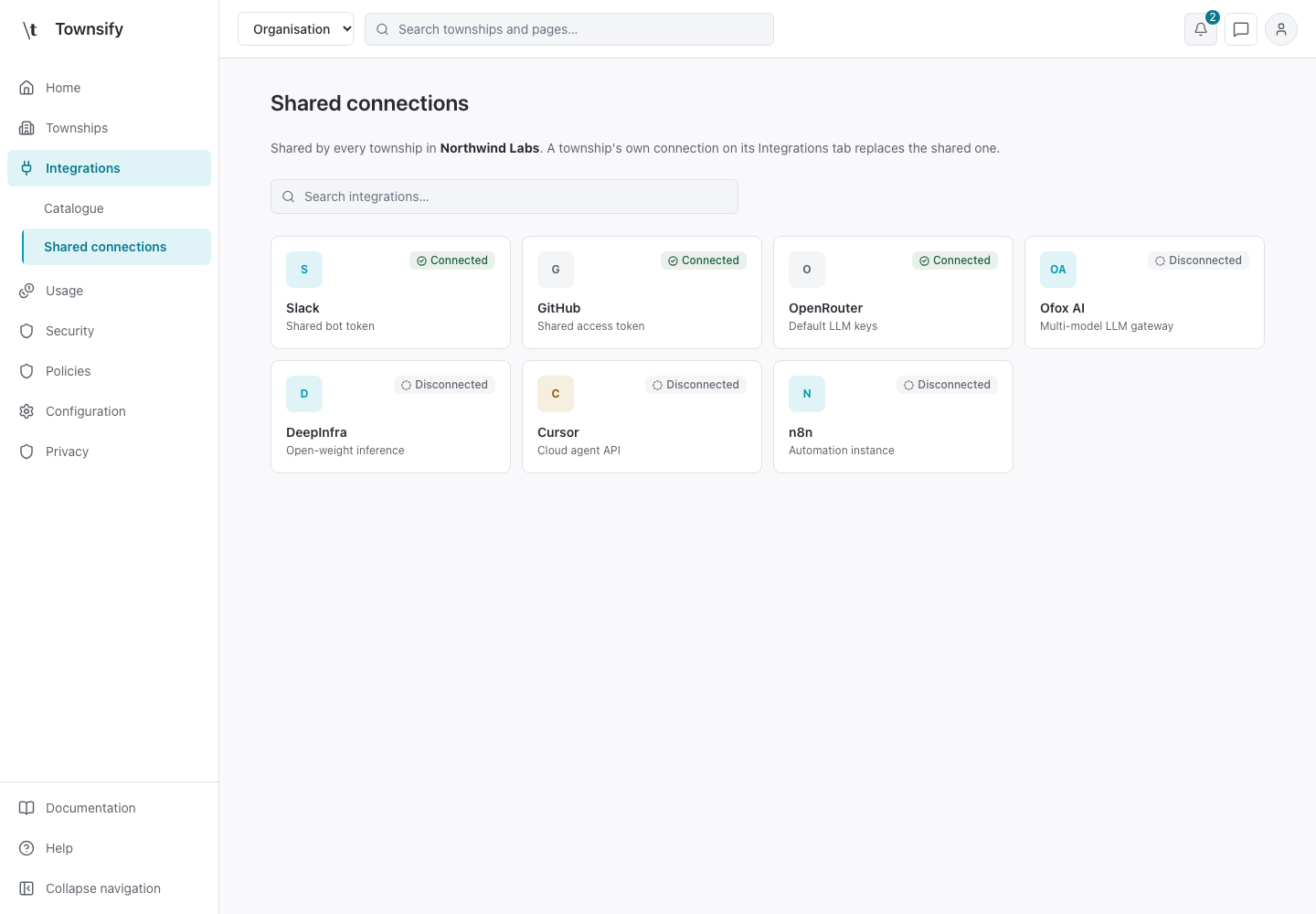Click the GitHub 'G' card icon

tap(556, 270)
